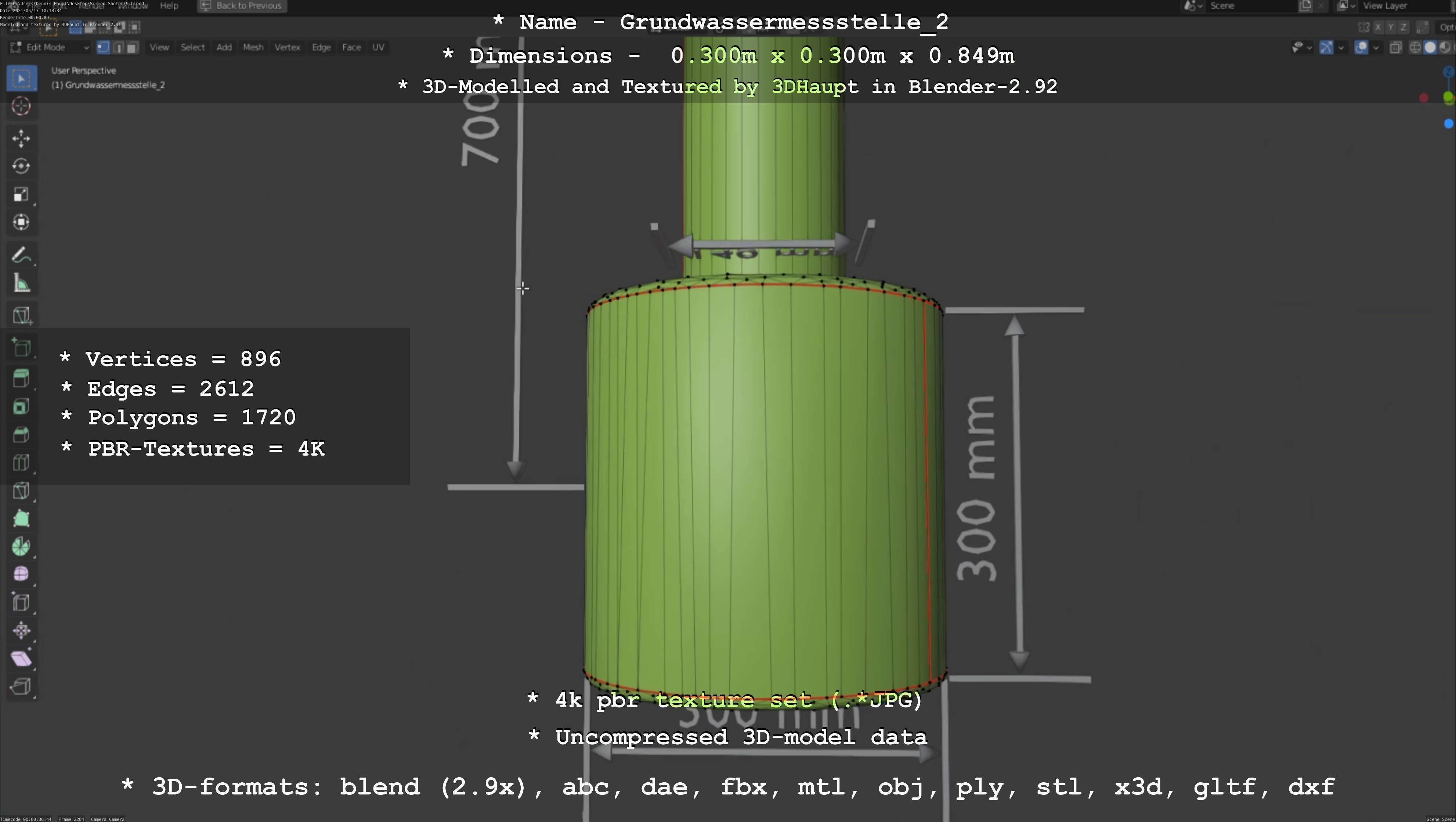Activate the Loop Cut tool

pos(21,463)
